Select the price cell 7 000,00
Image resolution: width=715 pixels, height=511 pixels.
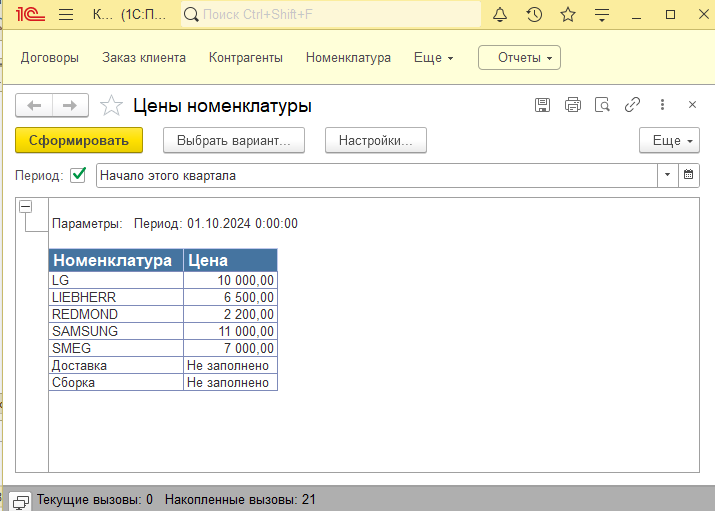tap(230, 348)
